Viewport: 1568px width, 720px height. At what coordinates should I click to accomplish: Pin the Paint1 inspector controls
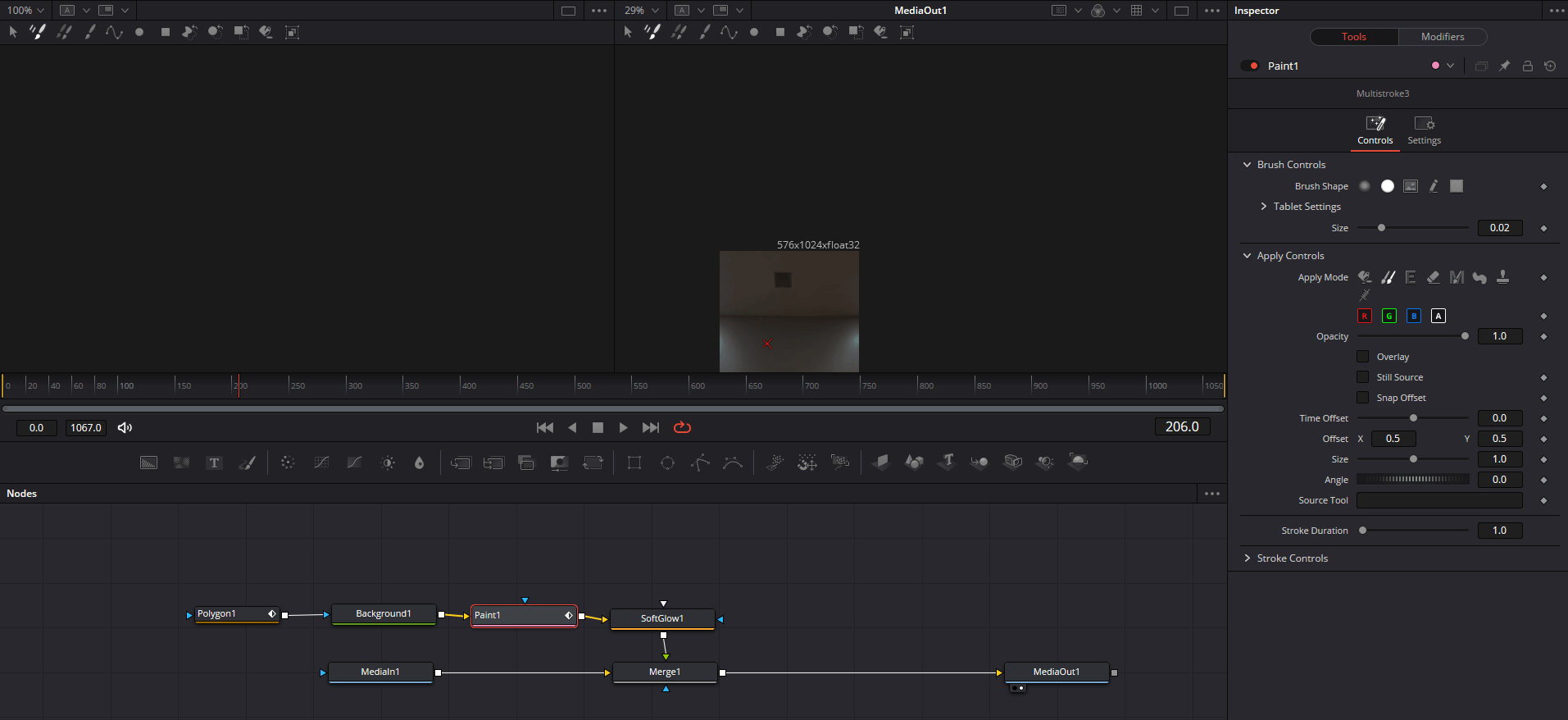pos(1504,66)
